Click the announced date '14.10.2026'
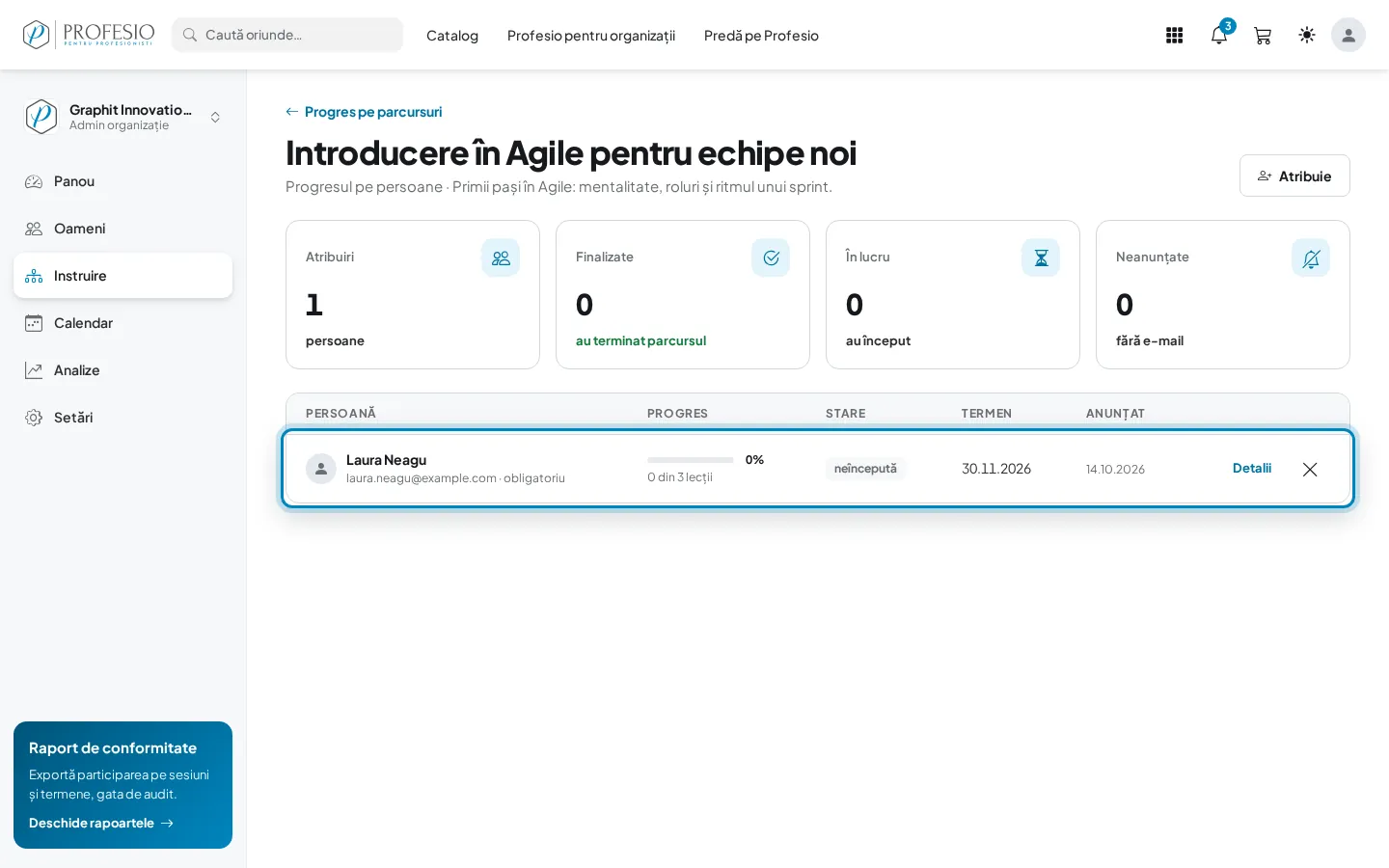 click(1115, 470)
